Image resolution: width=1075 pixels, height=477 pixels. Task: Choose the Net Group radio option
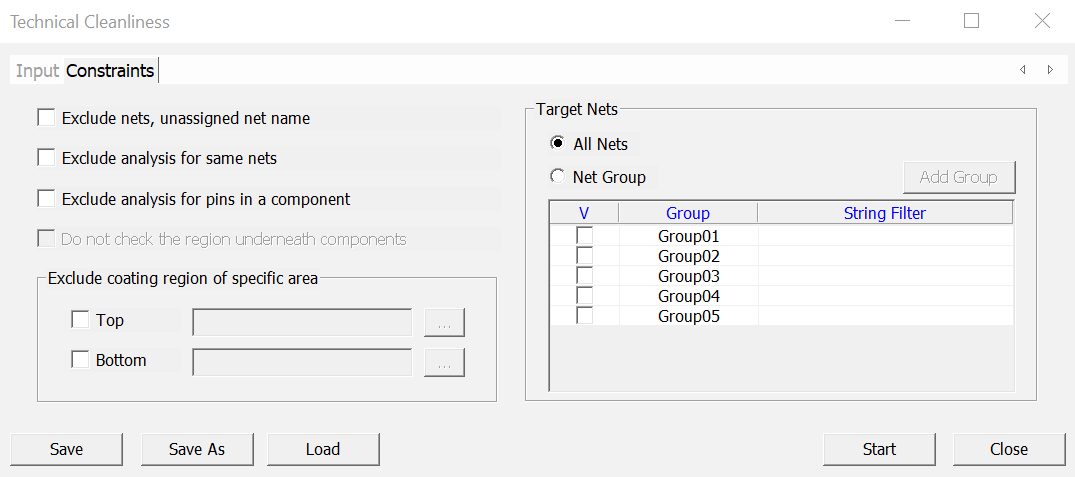tap(558, 177)
